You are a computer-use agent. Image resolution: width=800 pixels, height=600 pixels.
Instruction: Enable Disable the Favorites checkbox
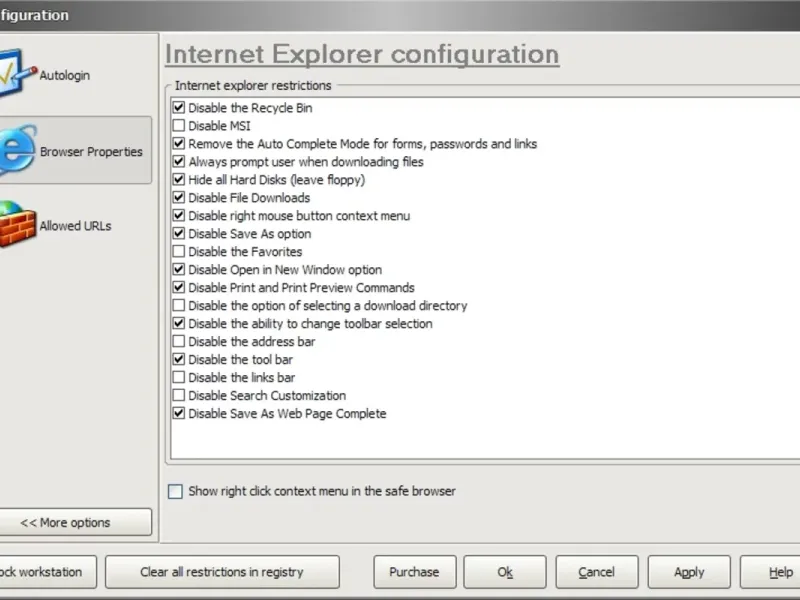(179, 252)
